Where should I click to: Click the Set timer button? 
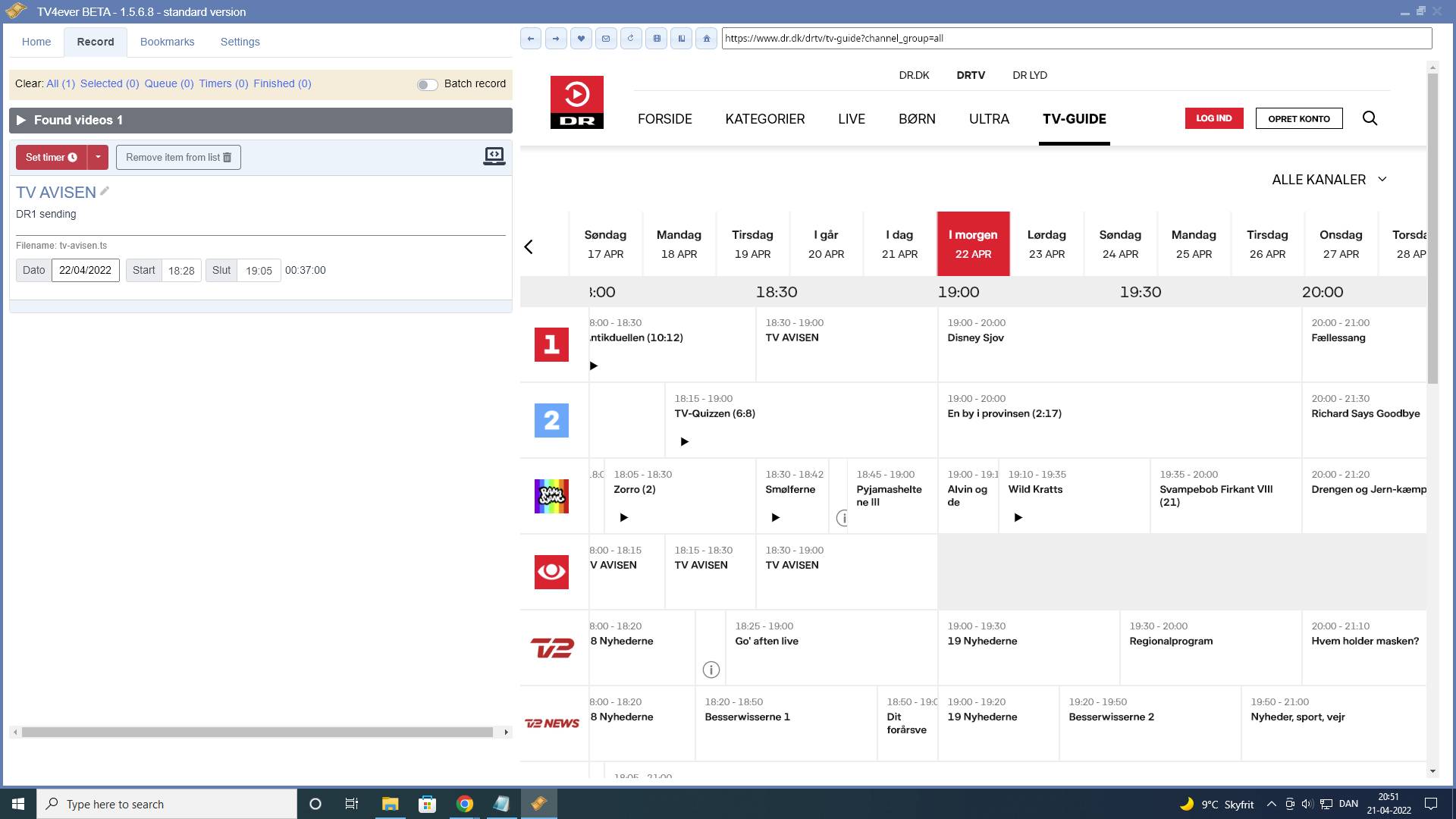click(52, 157)
